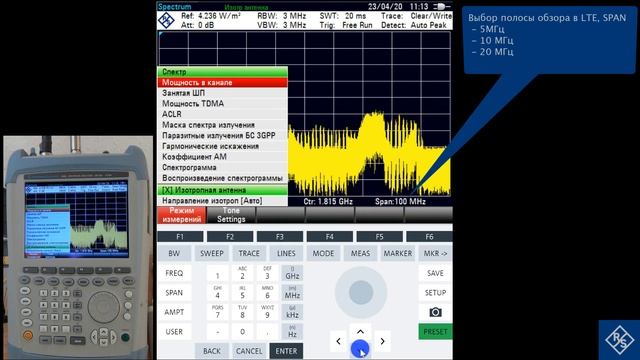Click the USER key
Screen dimensions: 640x360
[x=174, y=332]
